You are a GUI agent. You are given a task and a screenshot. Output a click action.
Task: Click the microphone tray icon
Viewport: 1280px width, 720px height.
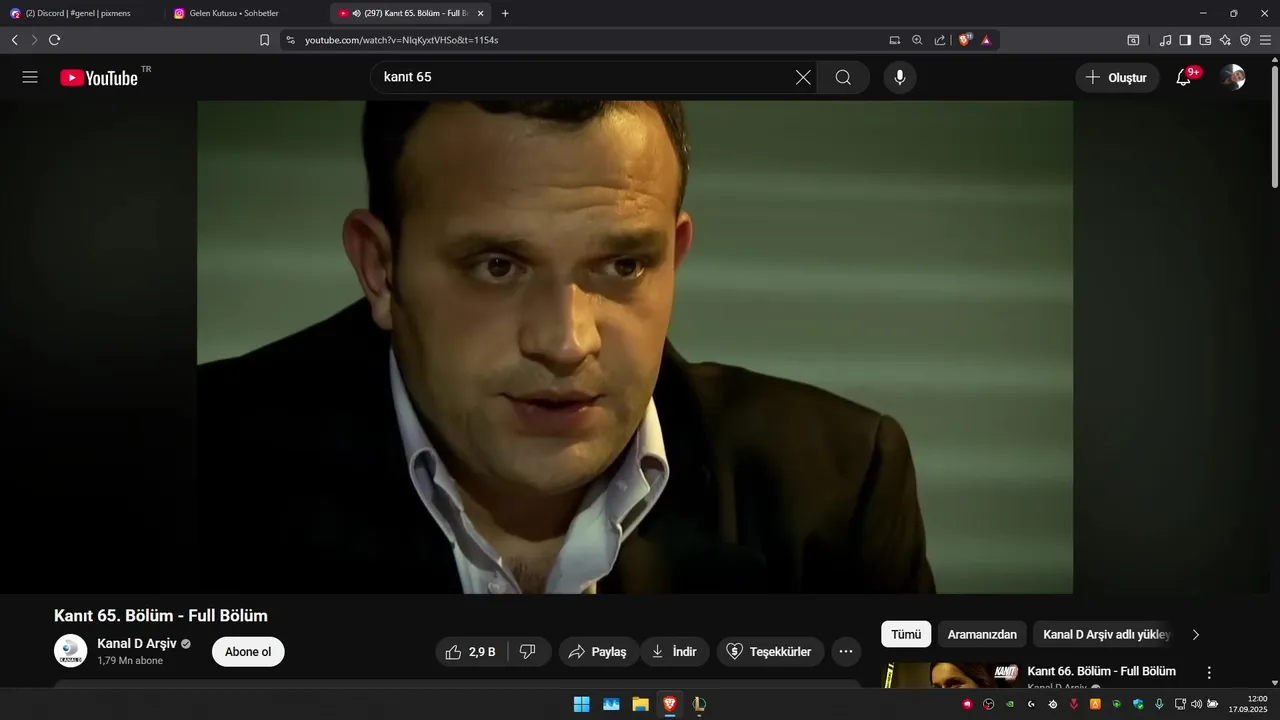[x=1159, y=704]
